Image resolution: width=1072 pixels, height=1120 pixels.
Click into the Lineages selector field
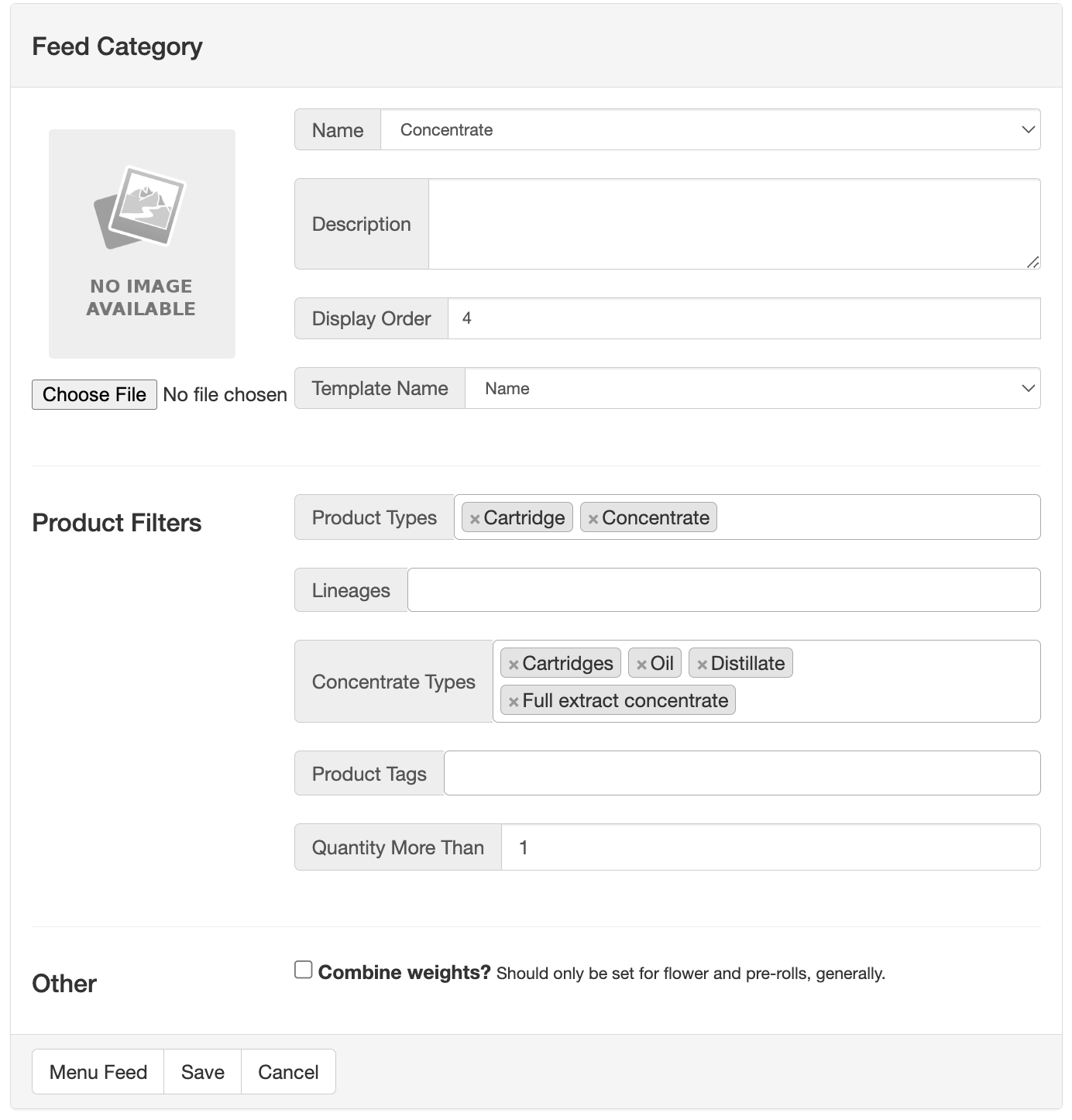(x=723, y=590)
